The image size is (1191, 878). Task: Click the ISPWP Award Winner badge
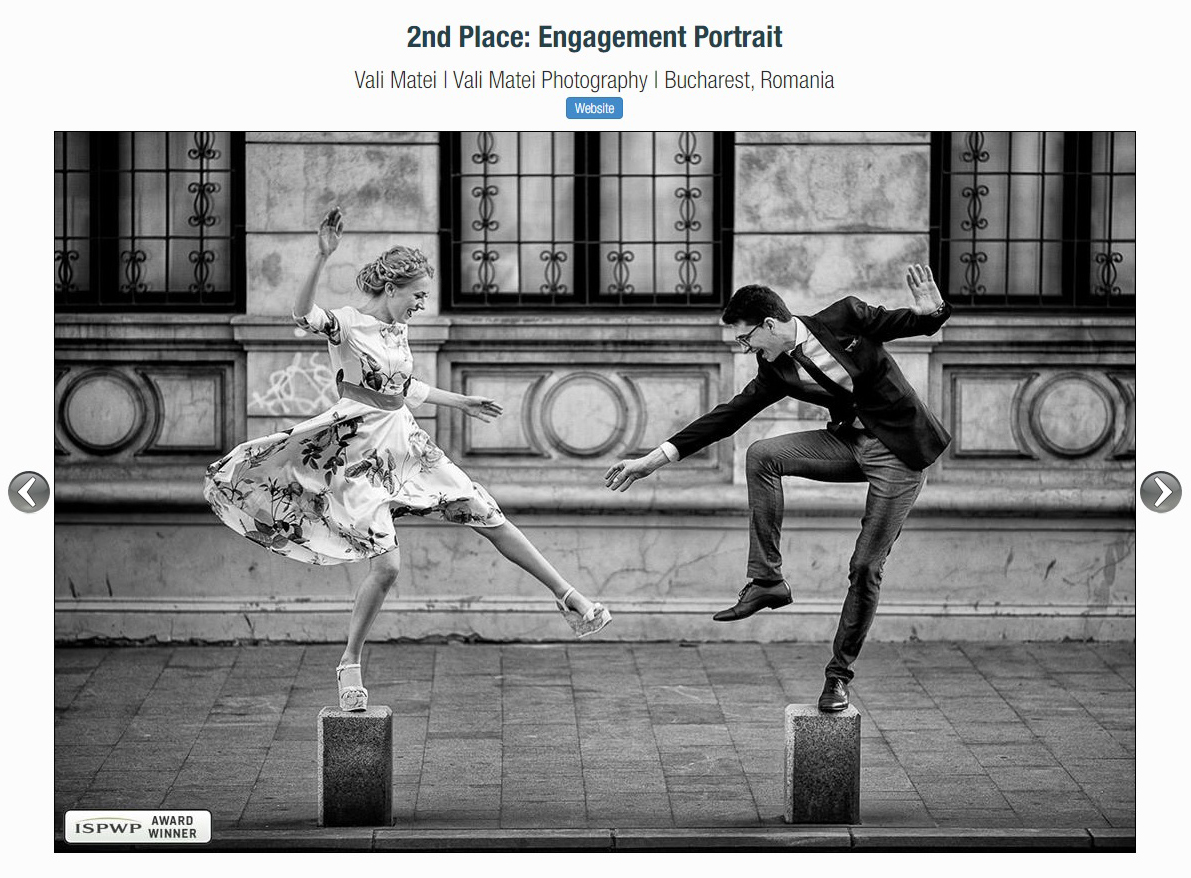[138, 827]
